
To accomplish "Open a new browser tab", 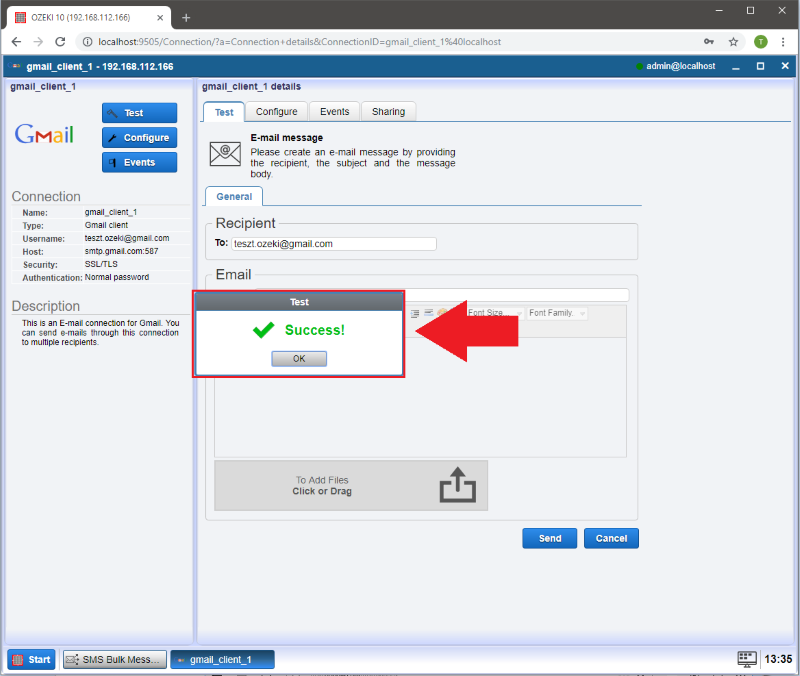I will (x=186, y=18).
